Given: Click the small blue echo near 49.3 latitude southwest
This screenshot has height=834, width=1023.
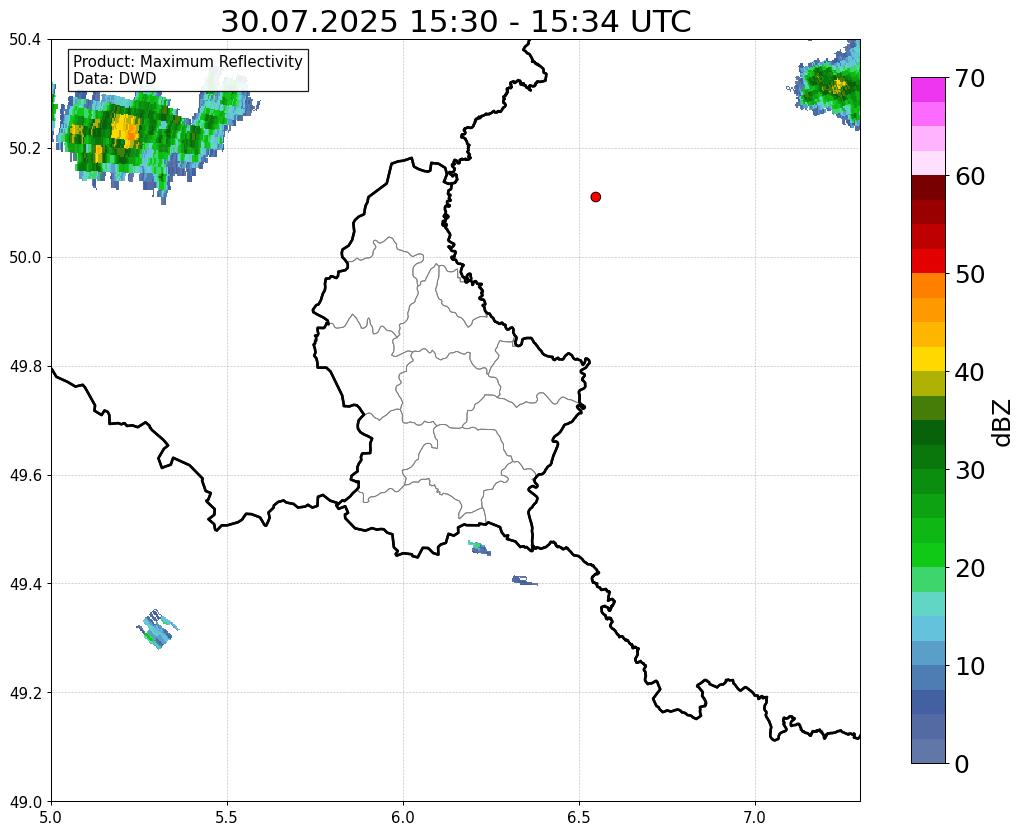Looking at the screenshot, I should tap(157, 629).
